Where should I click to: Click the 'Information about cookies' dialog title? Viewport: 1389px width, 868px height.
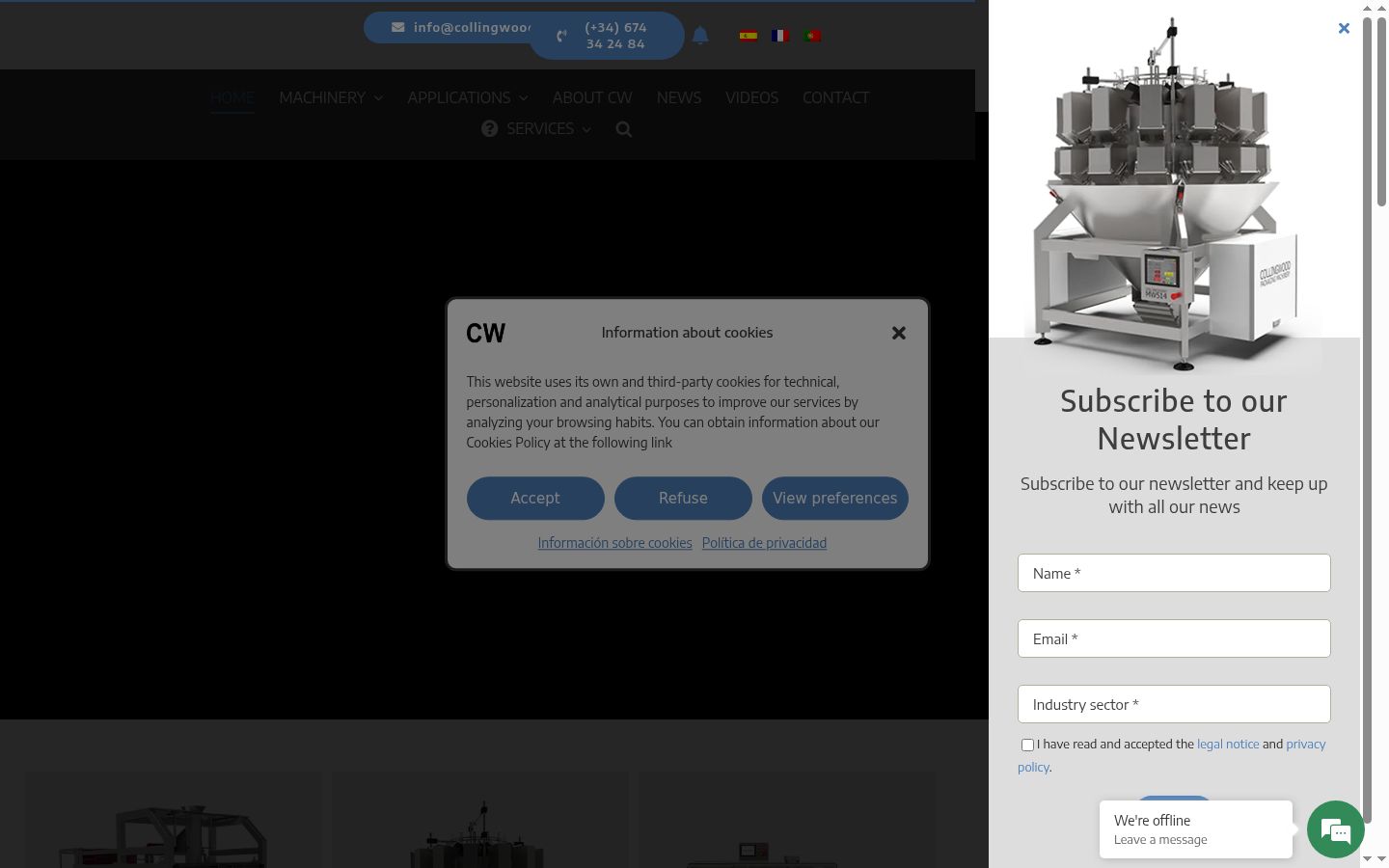(x=687, y=333)
